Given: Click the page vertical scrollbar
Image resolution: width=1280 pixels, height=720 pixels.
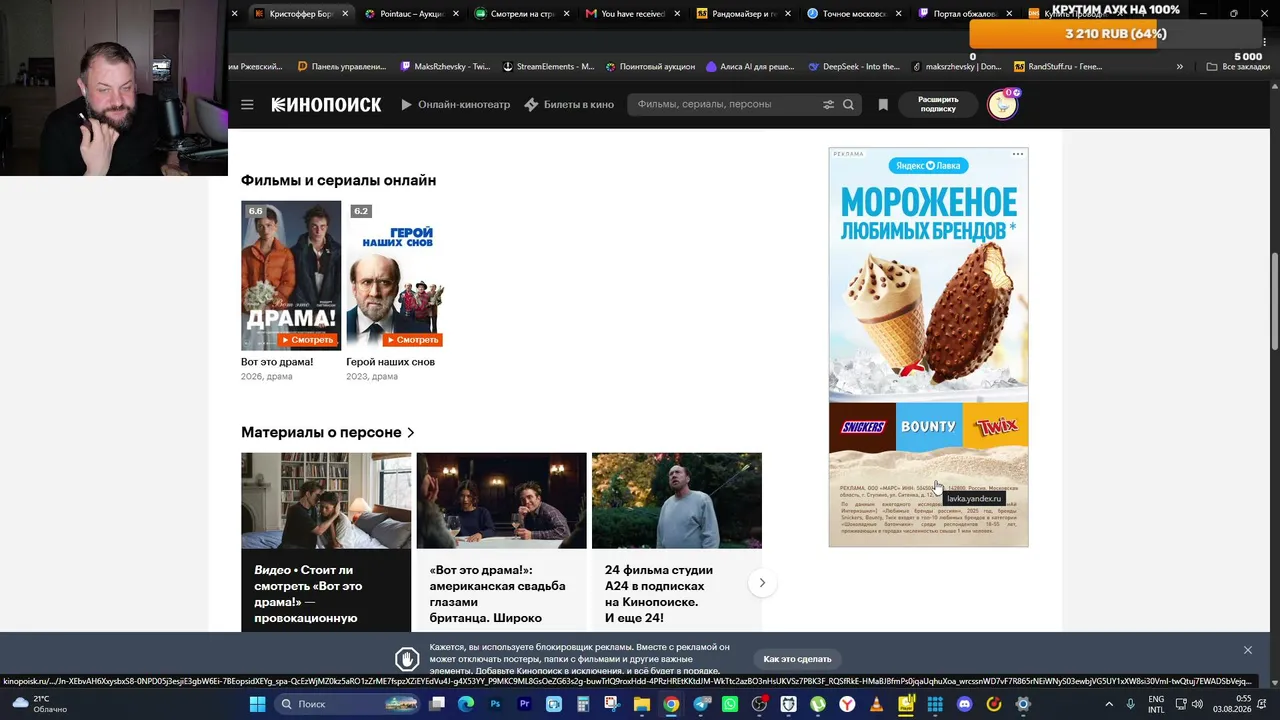Looking at the screenshot, I should pos(1275,303).
